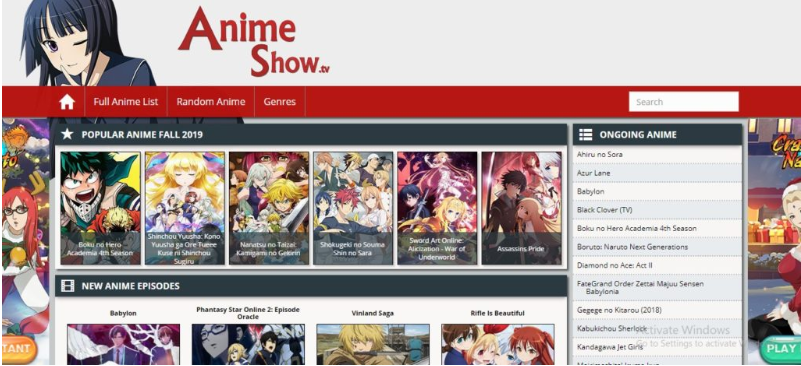Open Babylon in the ongoing anime list
Image resolution: width=801 pixels, height=366 pixels.
pyautogui.click(x=591, y=191)
